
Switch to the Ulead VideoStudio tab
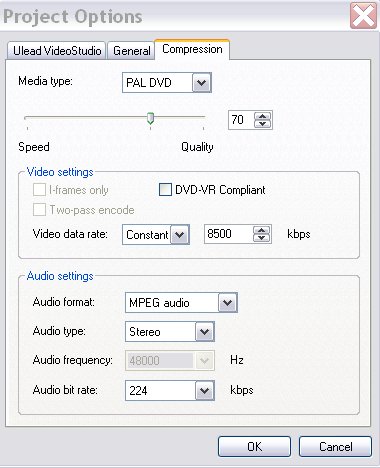(x=57, y=51)
